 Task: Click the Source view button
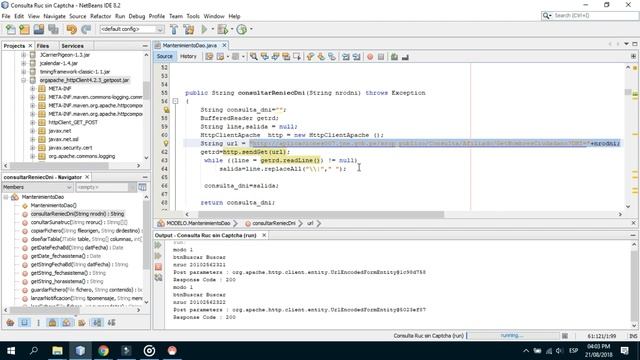pyautogui.click(x=164, y=56)
